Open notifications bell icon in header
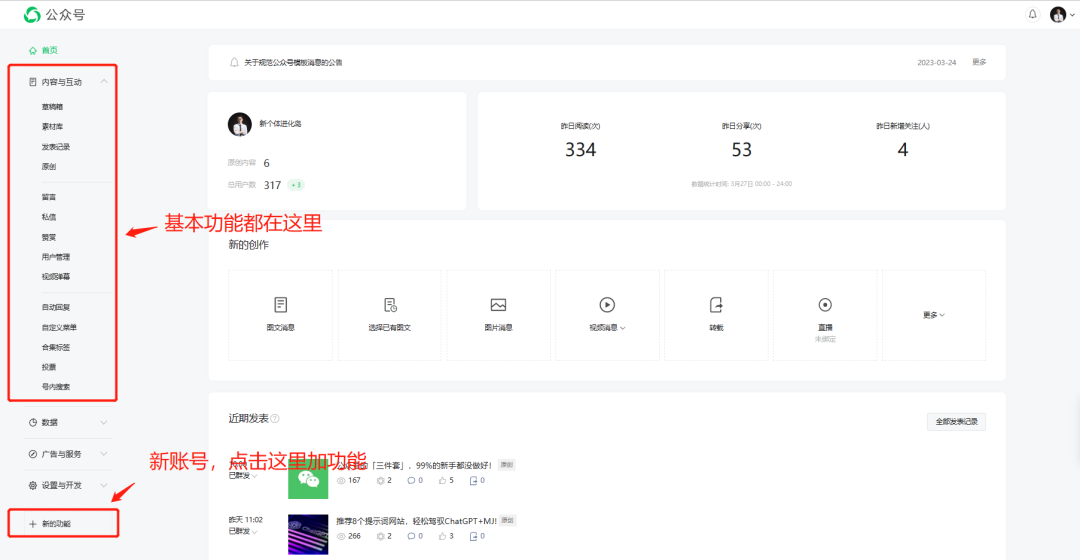This screenshot has height=560, width=1080. pos(1033,14)
